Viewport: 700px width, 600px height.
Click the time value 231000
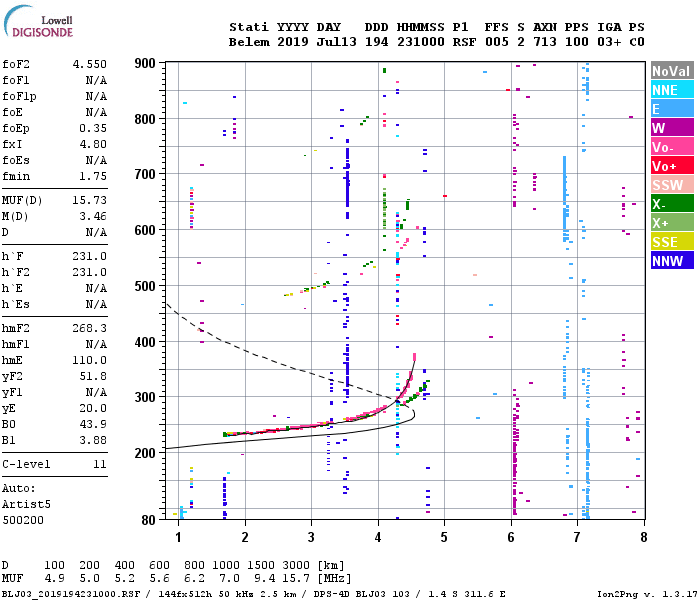tap(421, 42)
